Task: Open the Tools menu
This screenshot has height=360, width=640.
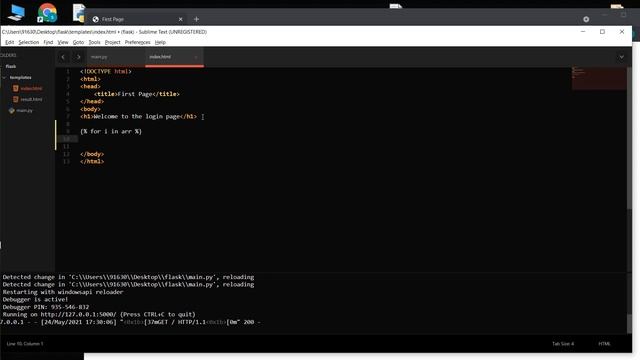Action: tap(94, 42)
